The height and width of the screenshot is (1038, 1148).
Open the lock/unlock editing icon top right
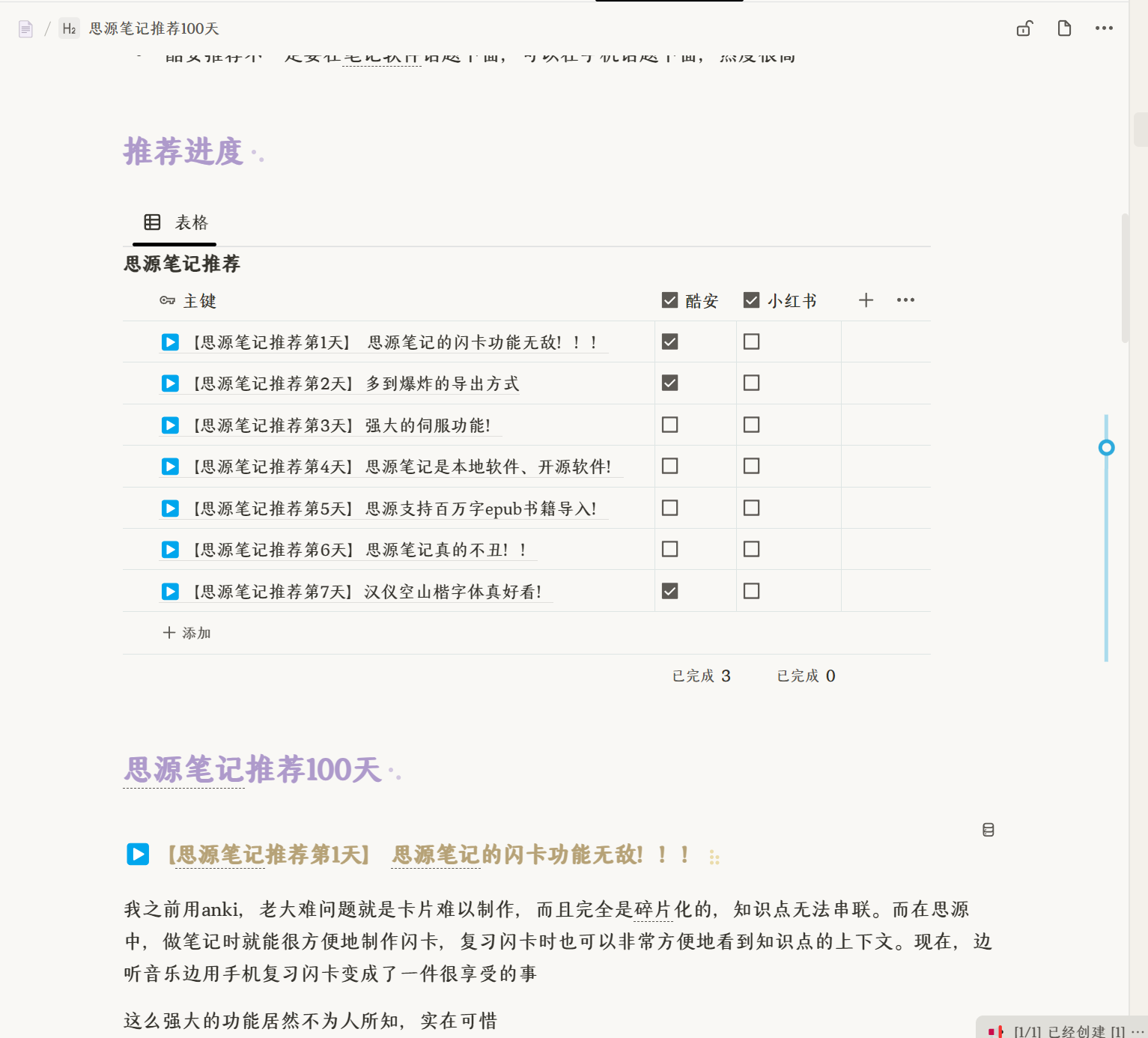1024,28
